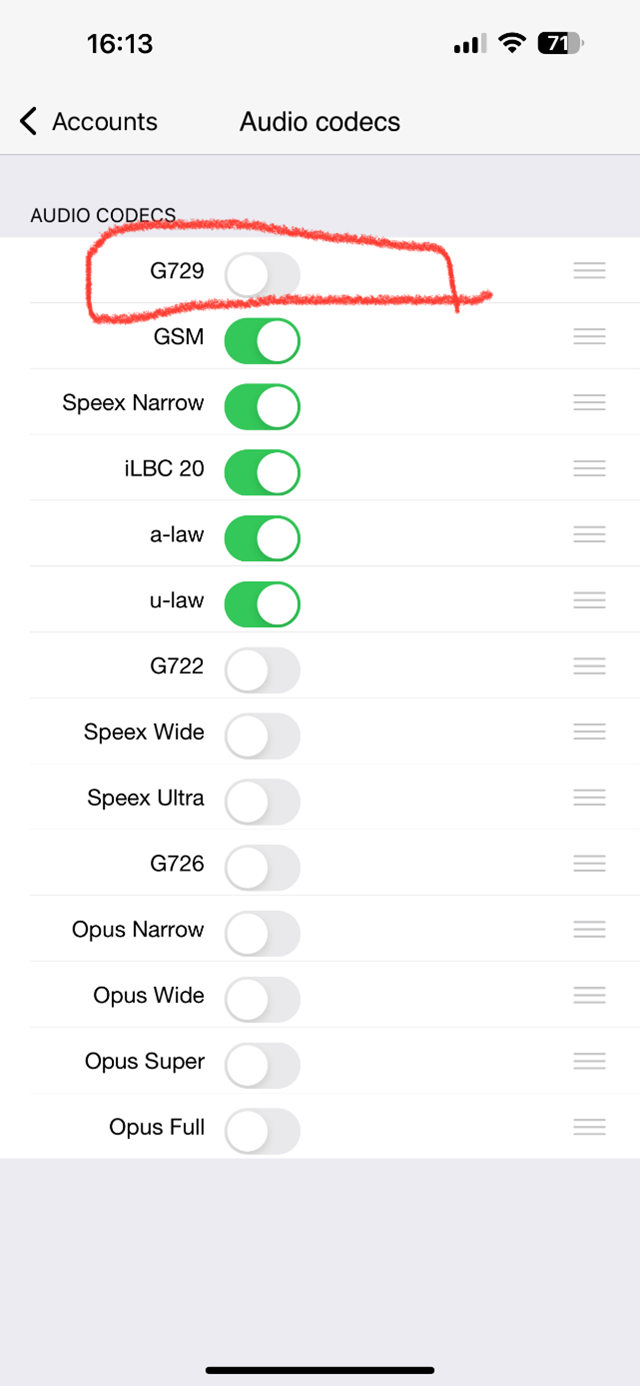Tap the reorder handle for Speex Ultra
The image size is (640, 1386).
pos(589,798)
